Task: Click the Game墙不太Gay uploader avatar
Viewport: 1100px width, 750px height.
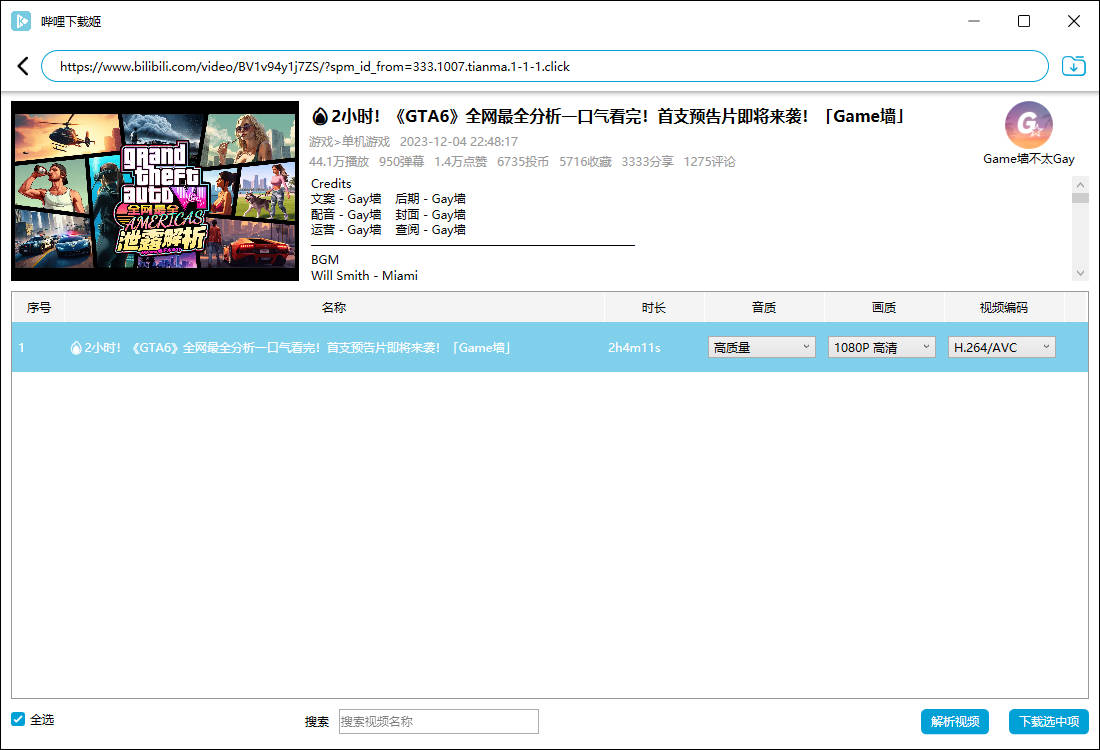Action: pos(1028,125)
